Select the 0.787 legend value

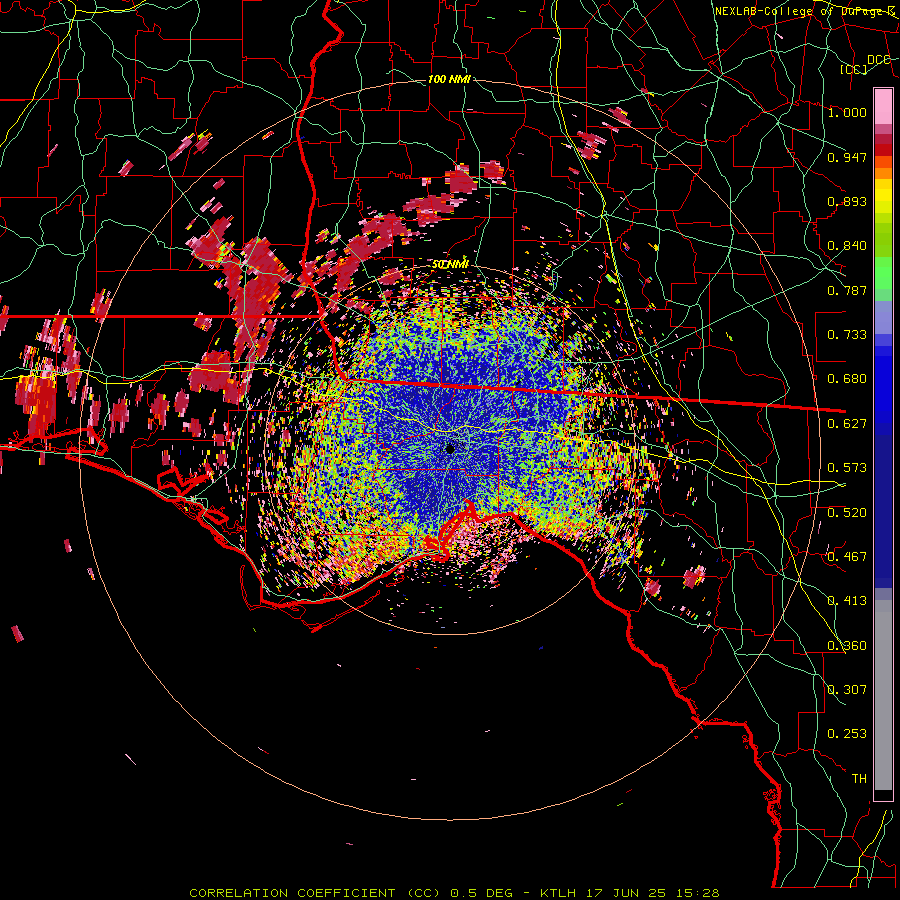pos(847,290)
